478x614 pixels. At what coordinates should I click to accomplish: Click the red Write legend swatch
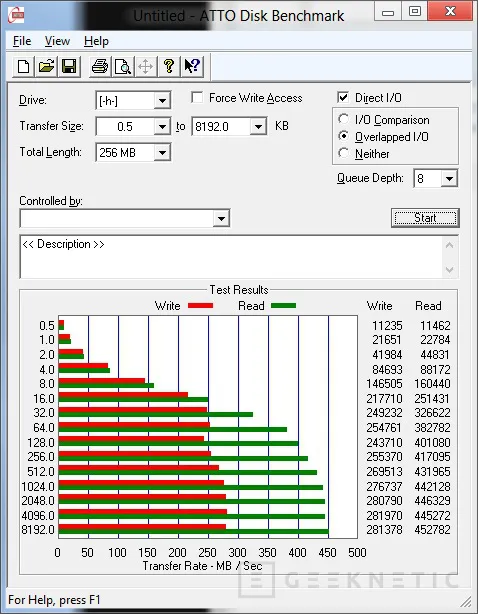pos(200,305)
